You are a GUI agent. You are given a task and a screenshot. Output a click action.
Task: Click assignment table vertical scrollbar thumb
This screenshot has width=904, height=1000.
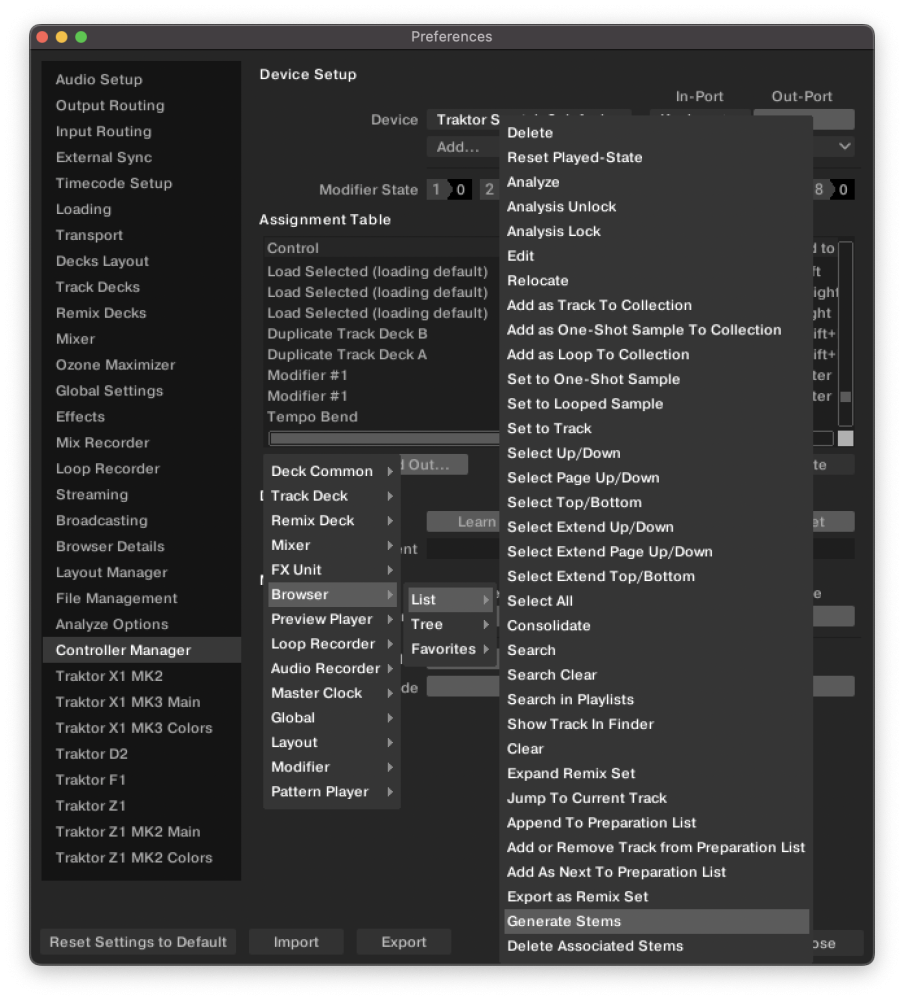(x=845, y=397)
